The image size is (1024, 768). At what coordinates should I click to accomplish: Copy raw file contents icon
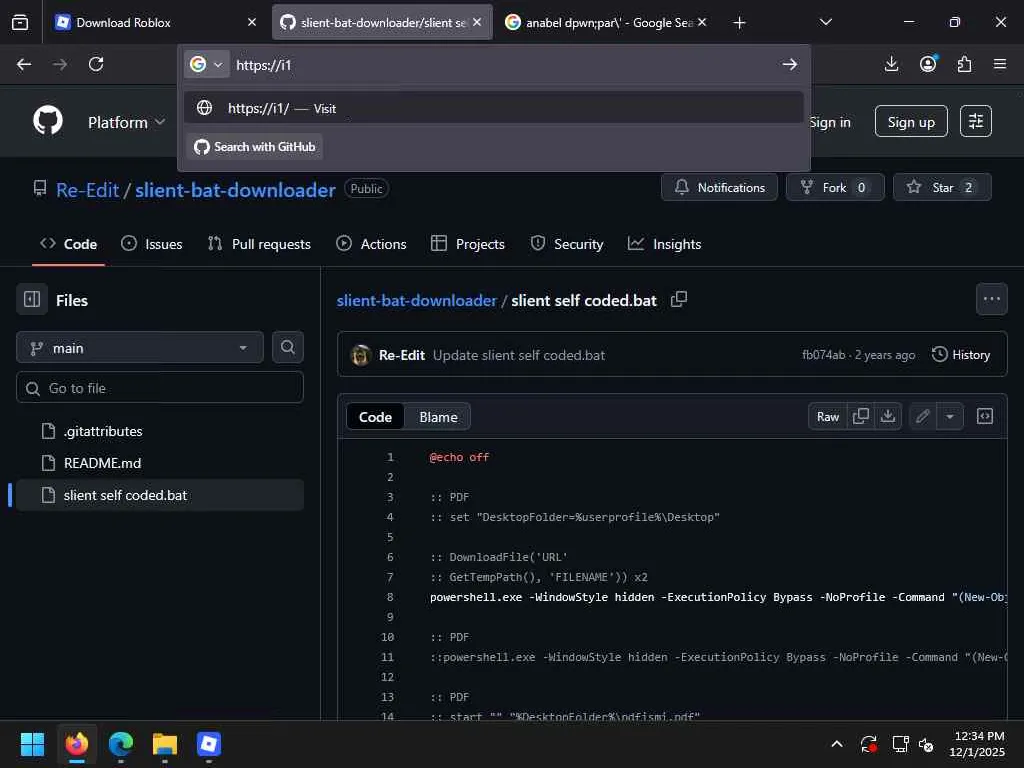(861, 416)
